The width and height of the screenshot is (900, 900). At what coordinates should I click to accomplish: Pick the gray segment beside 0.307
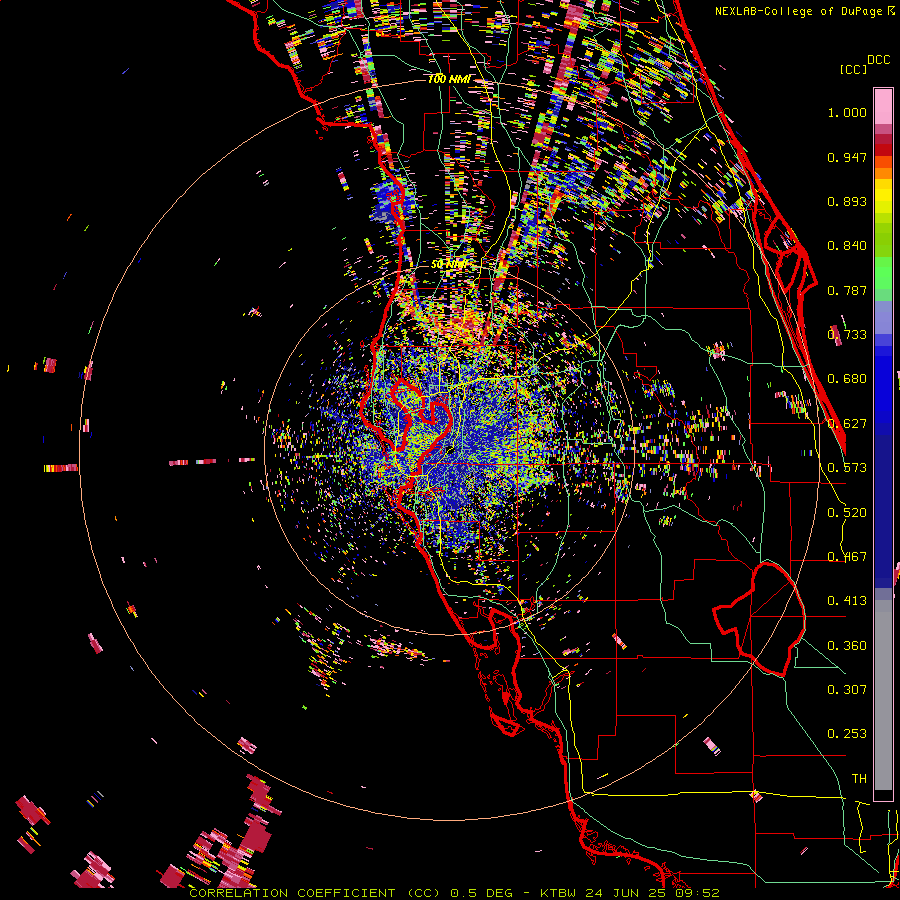coord(883,695)
